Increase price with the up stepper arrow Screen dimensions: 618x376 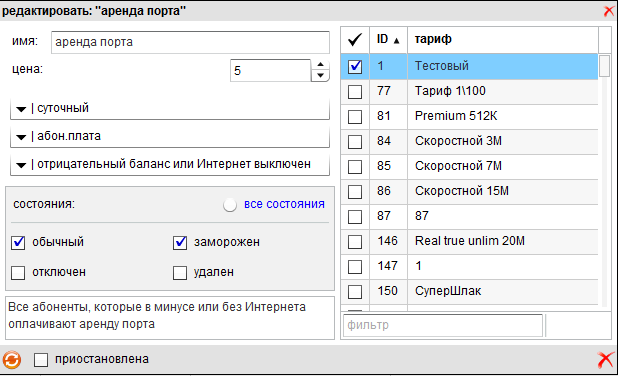point(320,65)
